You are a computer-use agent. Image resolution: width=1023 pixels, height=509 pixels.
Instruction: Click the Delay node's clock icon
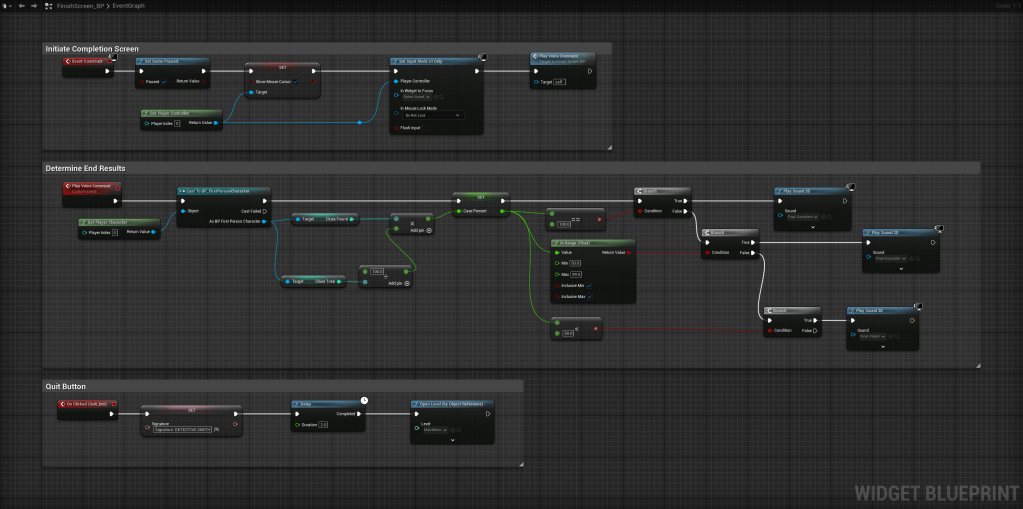365,400
